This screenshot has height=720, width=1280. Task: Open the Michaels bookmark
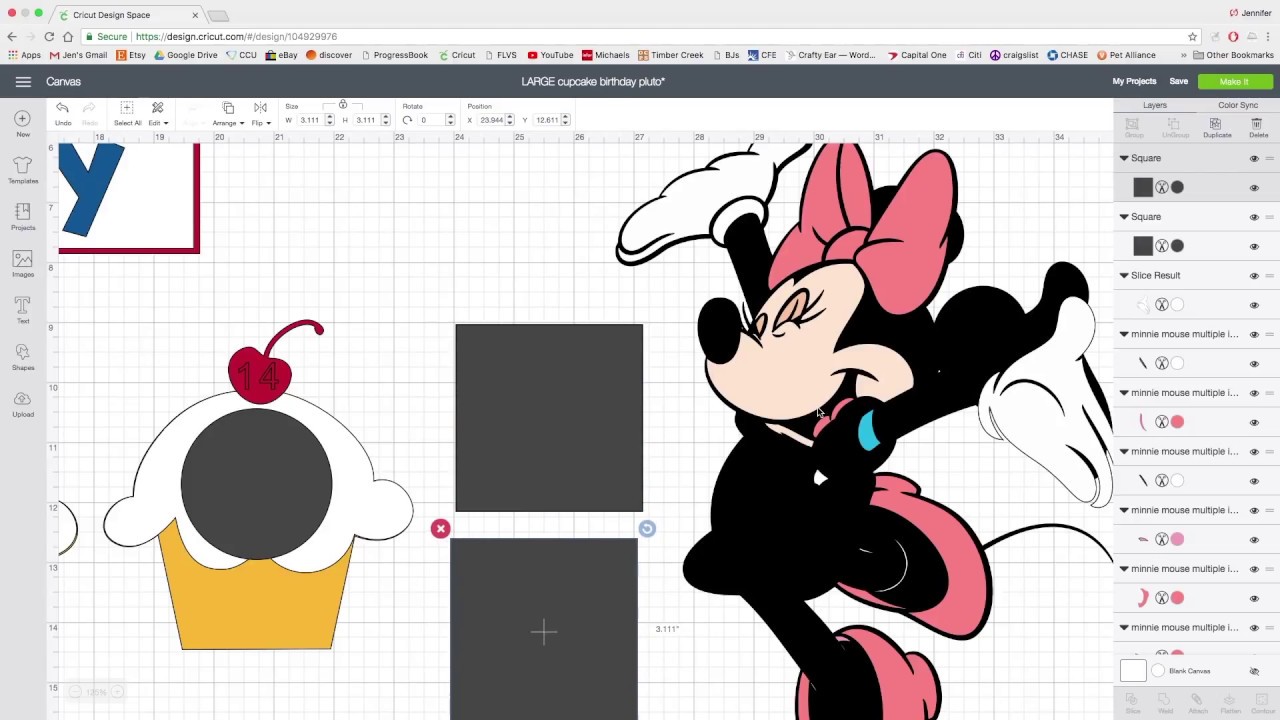click(x=606, y=55)
